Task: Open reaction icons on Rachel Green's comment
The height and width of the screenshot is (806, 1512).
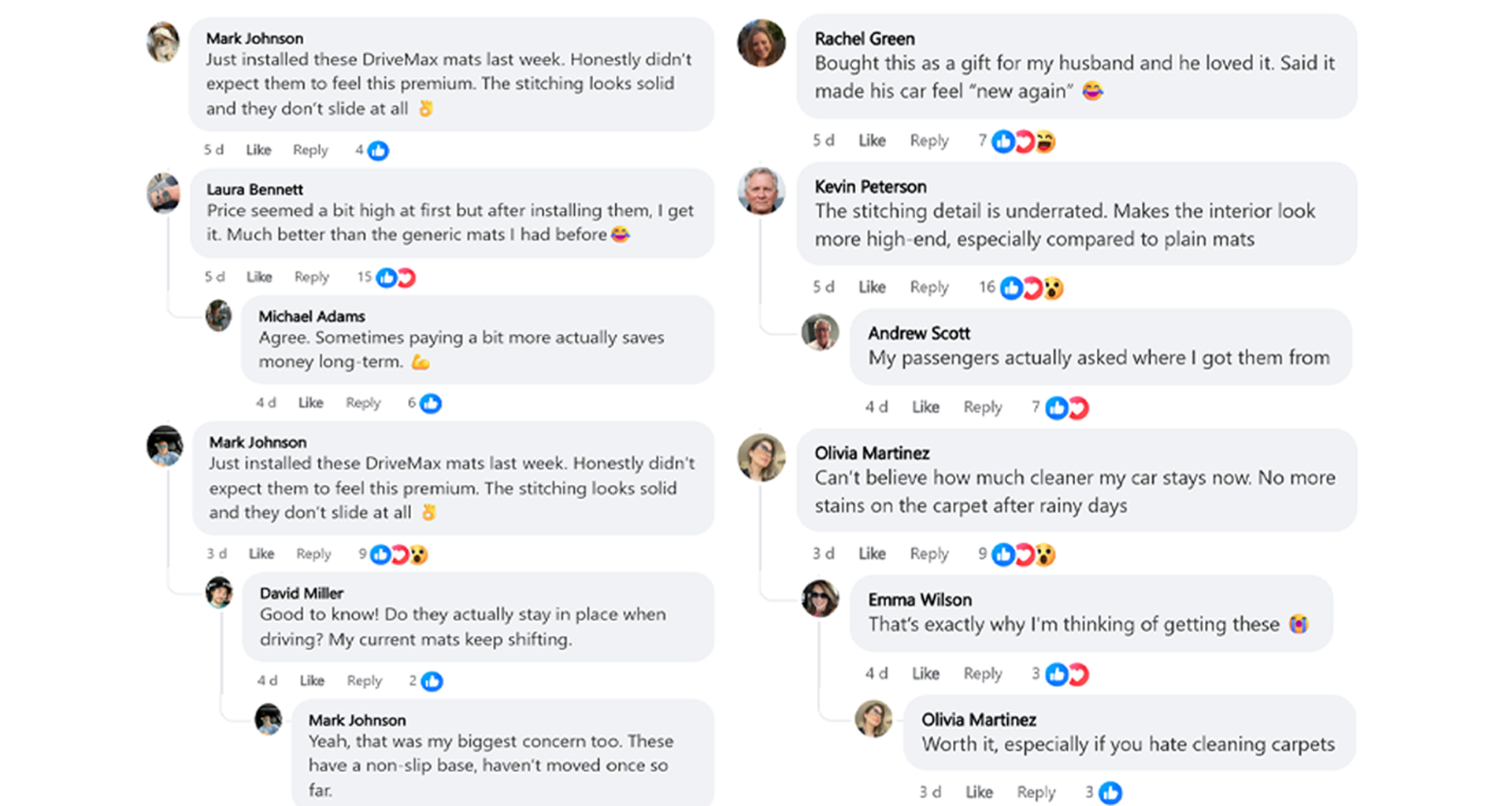Action: point(1023,142)
